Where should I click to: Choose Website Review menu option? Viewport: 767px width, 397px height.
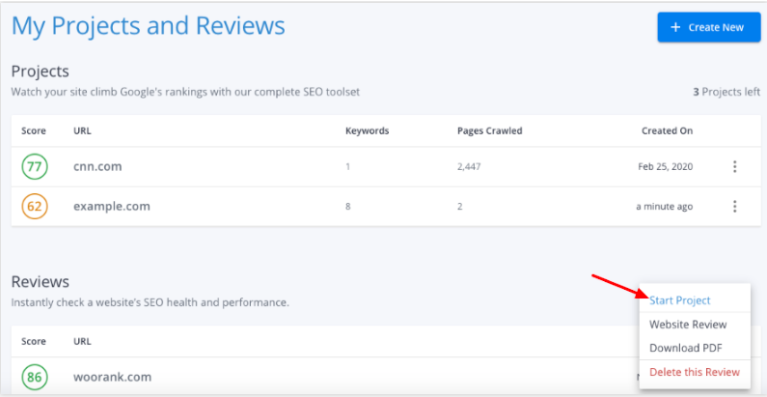688,325
